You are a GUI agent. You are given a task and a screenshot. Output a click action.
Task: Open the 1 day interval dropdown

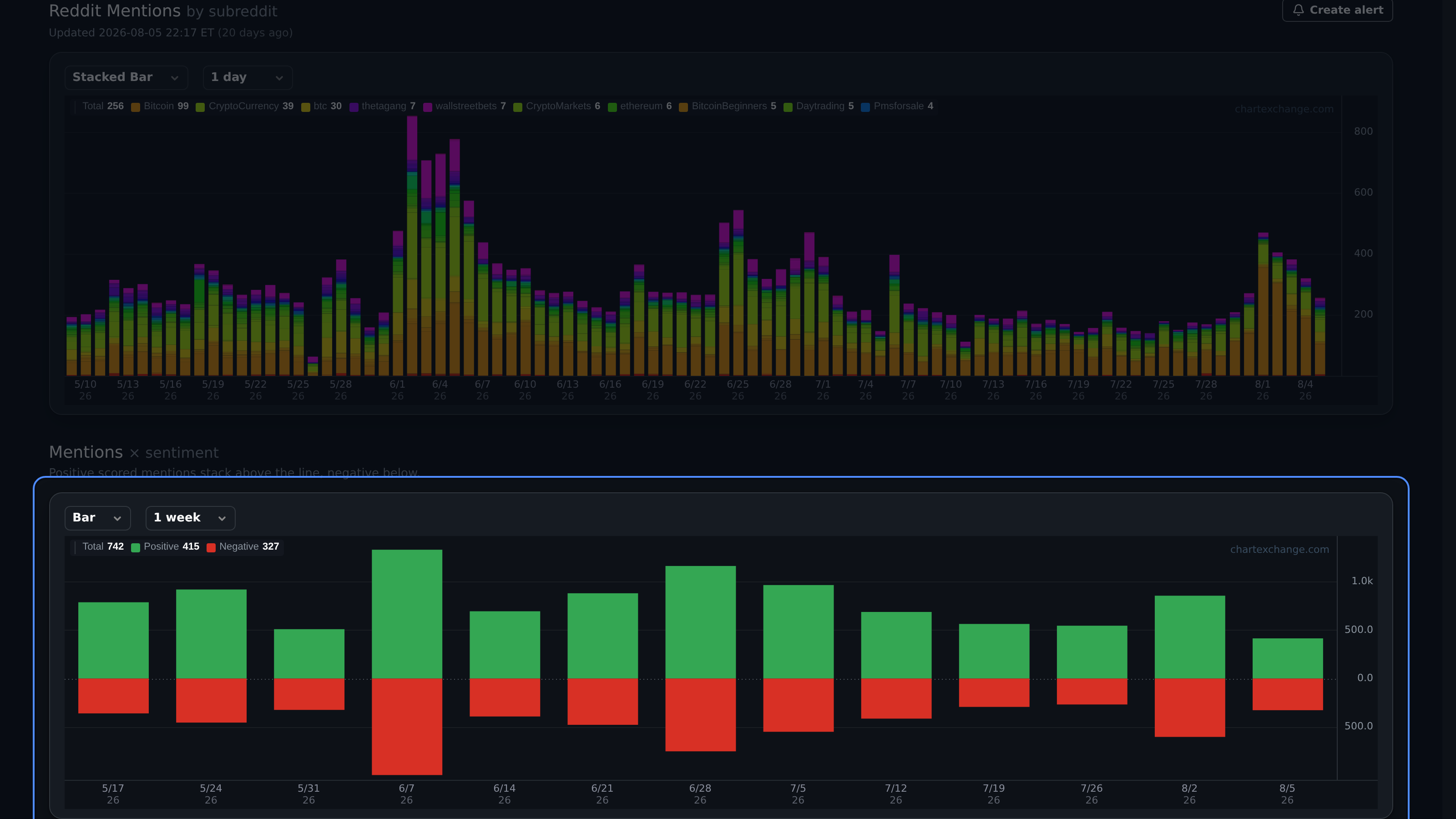tap(248, 77)
